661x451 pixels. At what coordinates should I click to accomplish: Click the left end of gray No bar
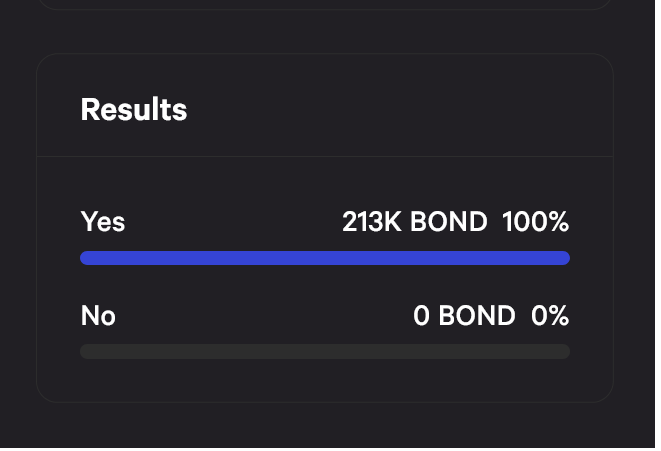[x=86, y=351]
